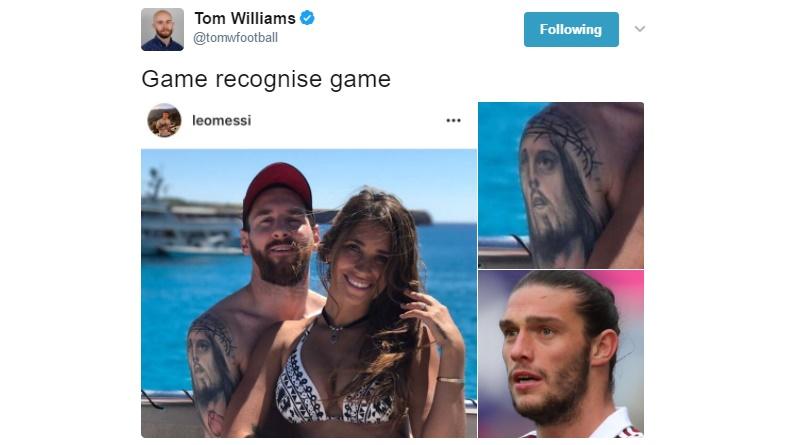
Task: Click the bracelet on the woman's wrist
Action: click(450, 381)
